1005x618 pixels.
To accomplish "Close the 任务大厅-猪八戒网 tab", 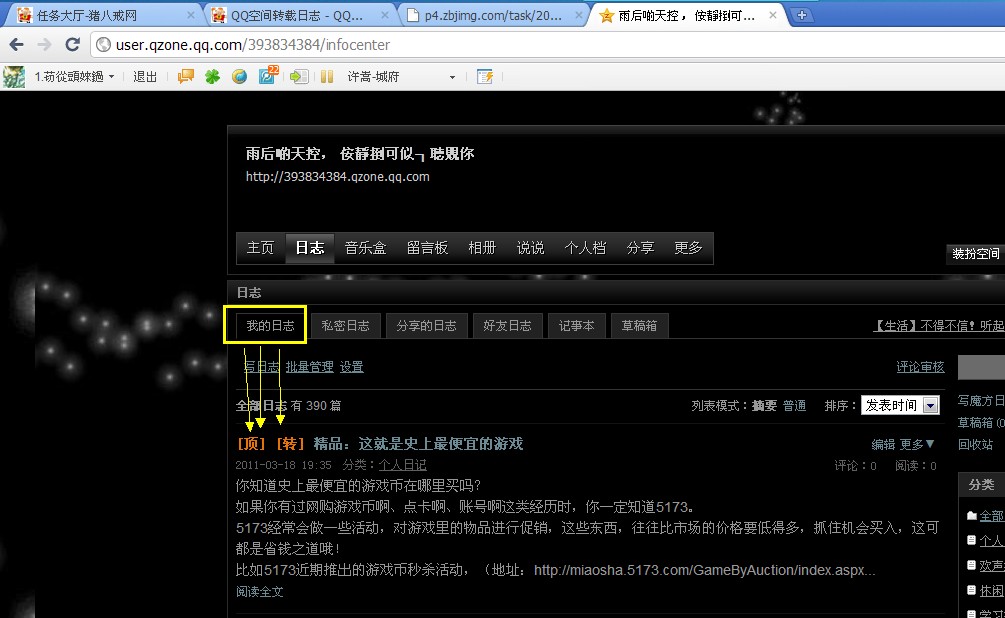I will click(x=191, y=15).
